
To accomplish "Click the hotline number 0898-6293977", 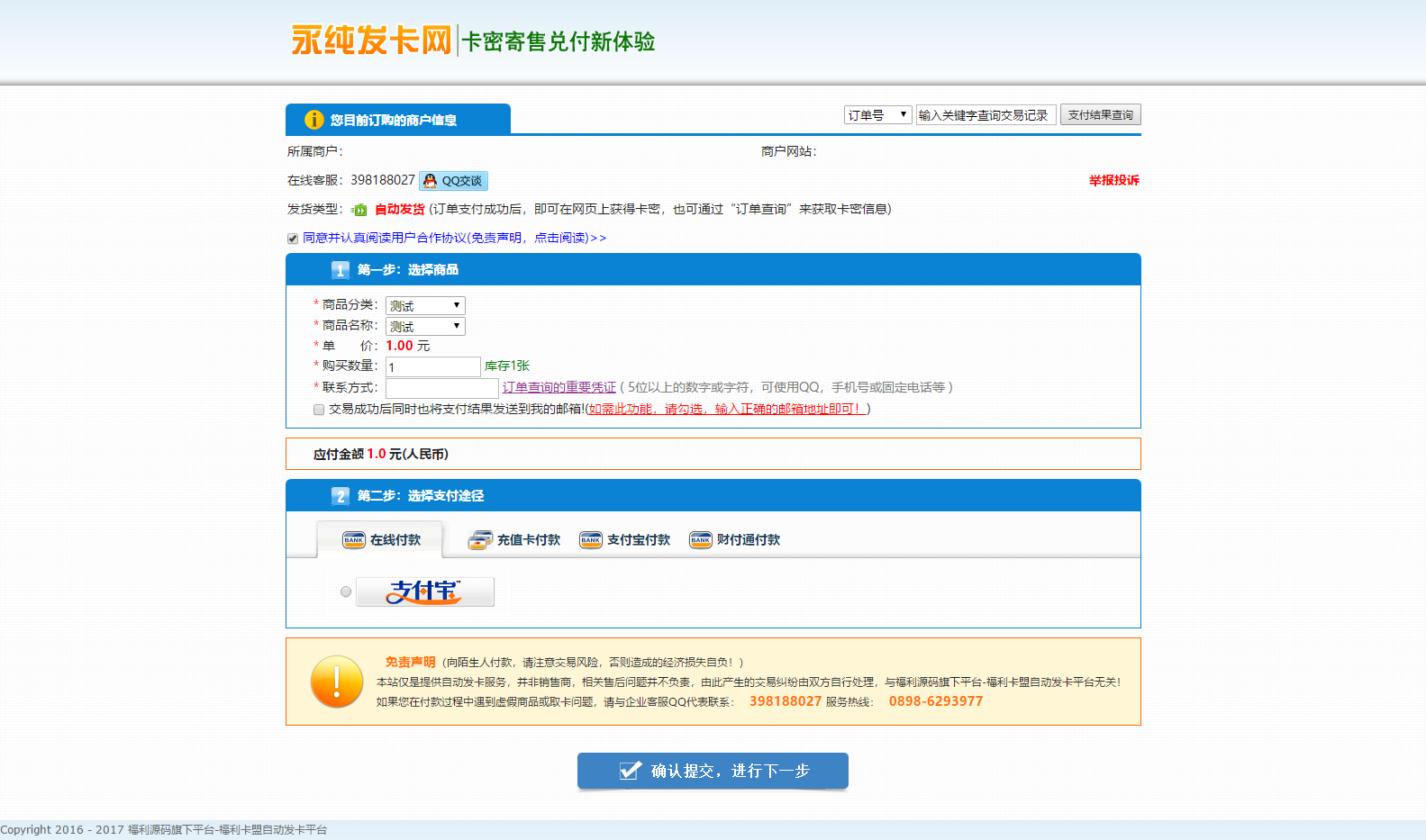I will (936, 702).
